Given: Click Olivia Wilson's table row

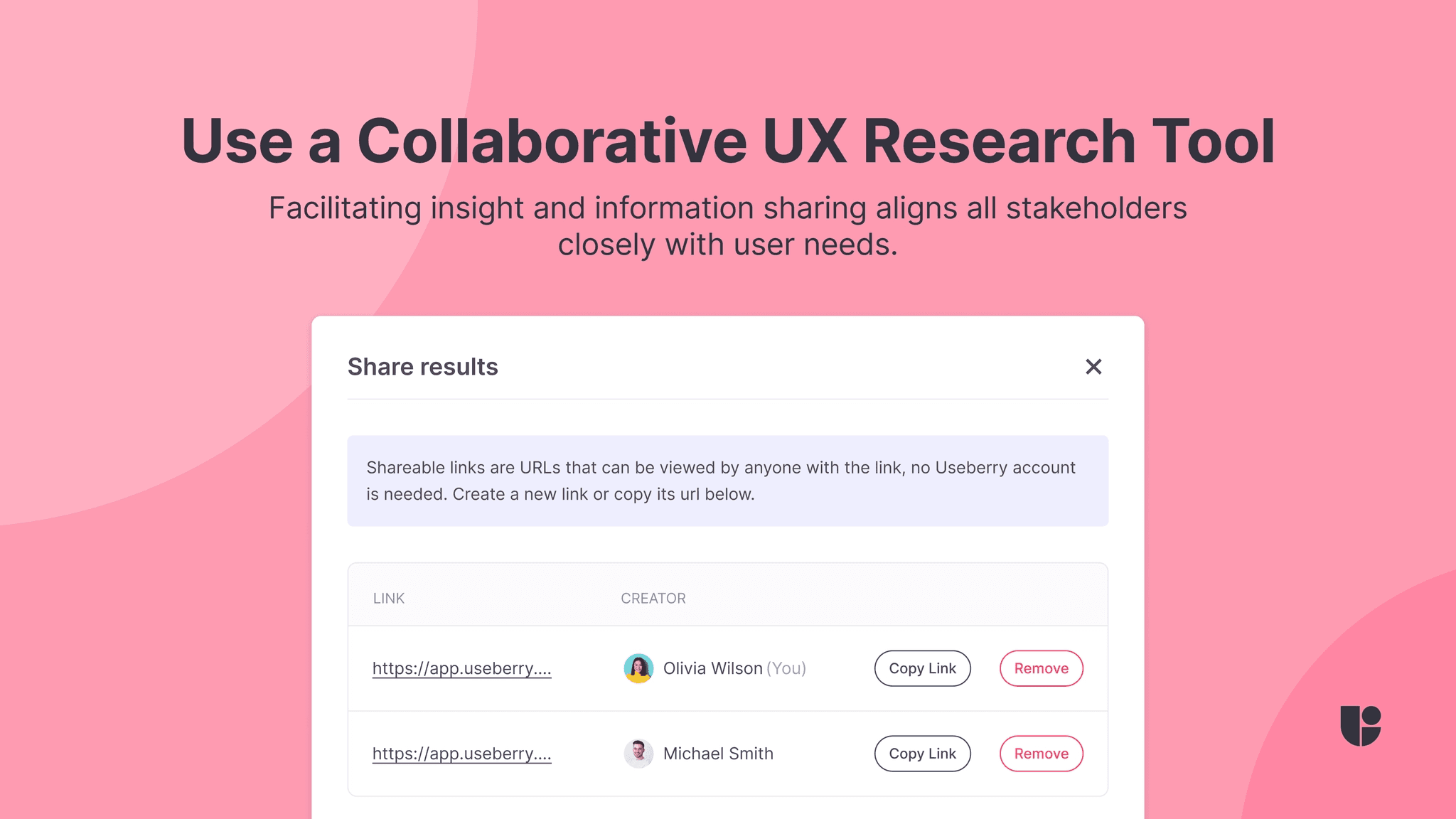Looking at the screenshot, I should (727, 668).
